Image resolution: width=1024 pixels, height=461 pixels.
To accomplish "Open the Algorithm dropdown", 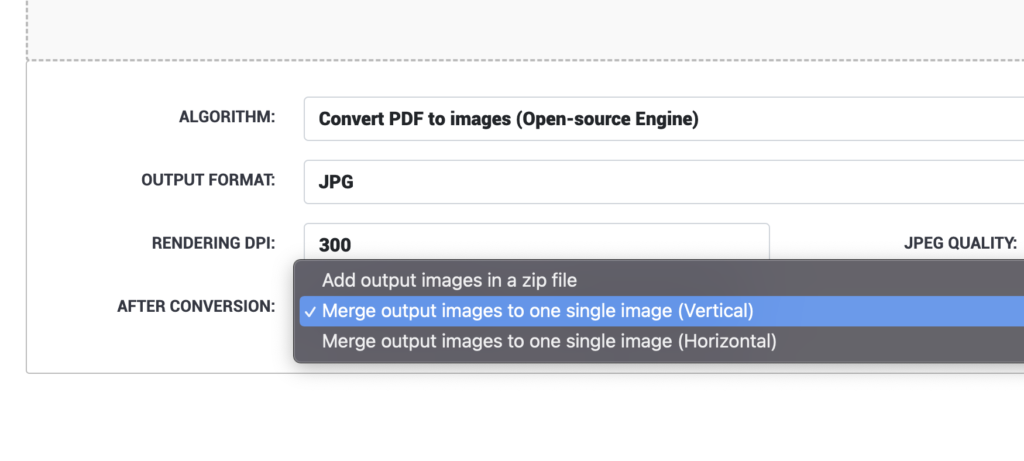I will [664, 119].
